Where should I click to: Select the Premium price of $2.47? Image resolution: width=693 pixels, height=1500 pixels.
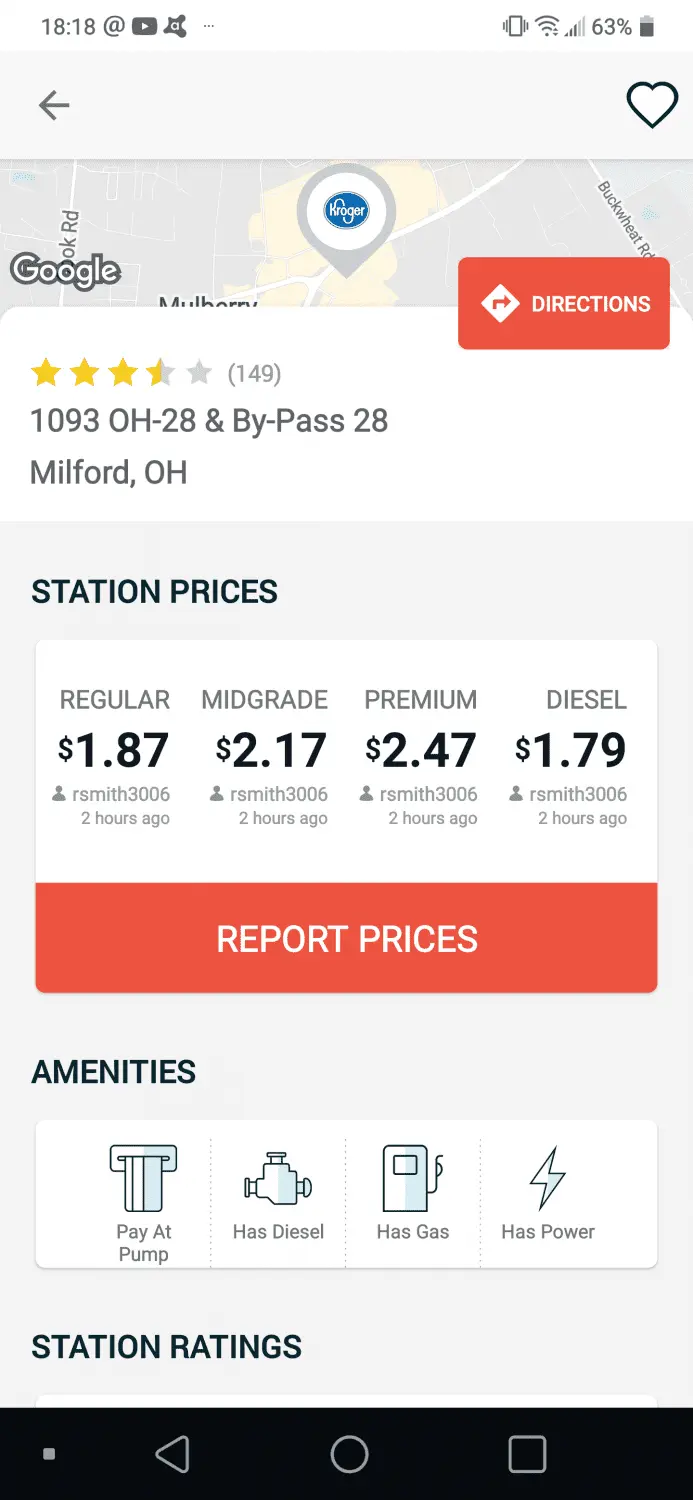click(420, 751)
